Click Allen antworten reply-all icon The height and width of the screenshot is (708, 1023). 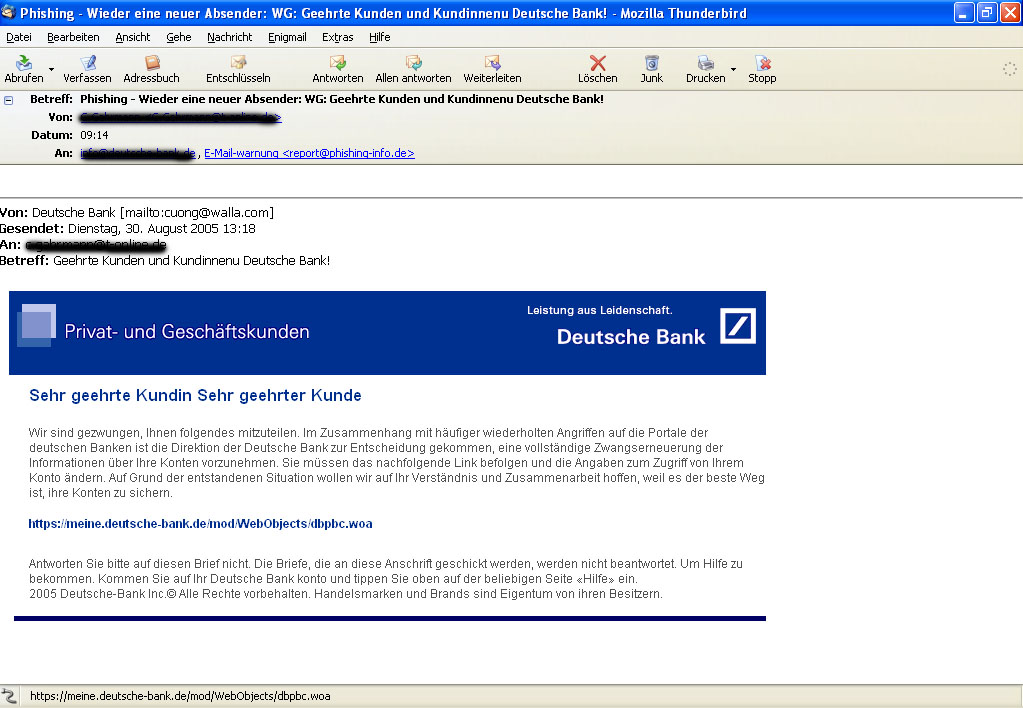(413, 63)
